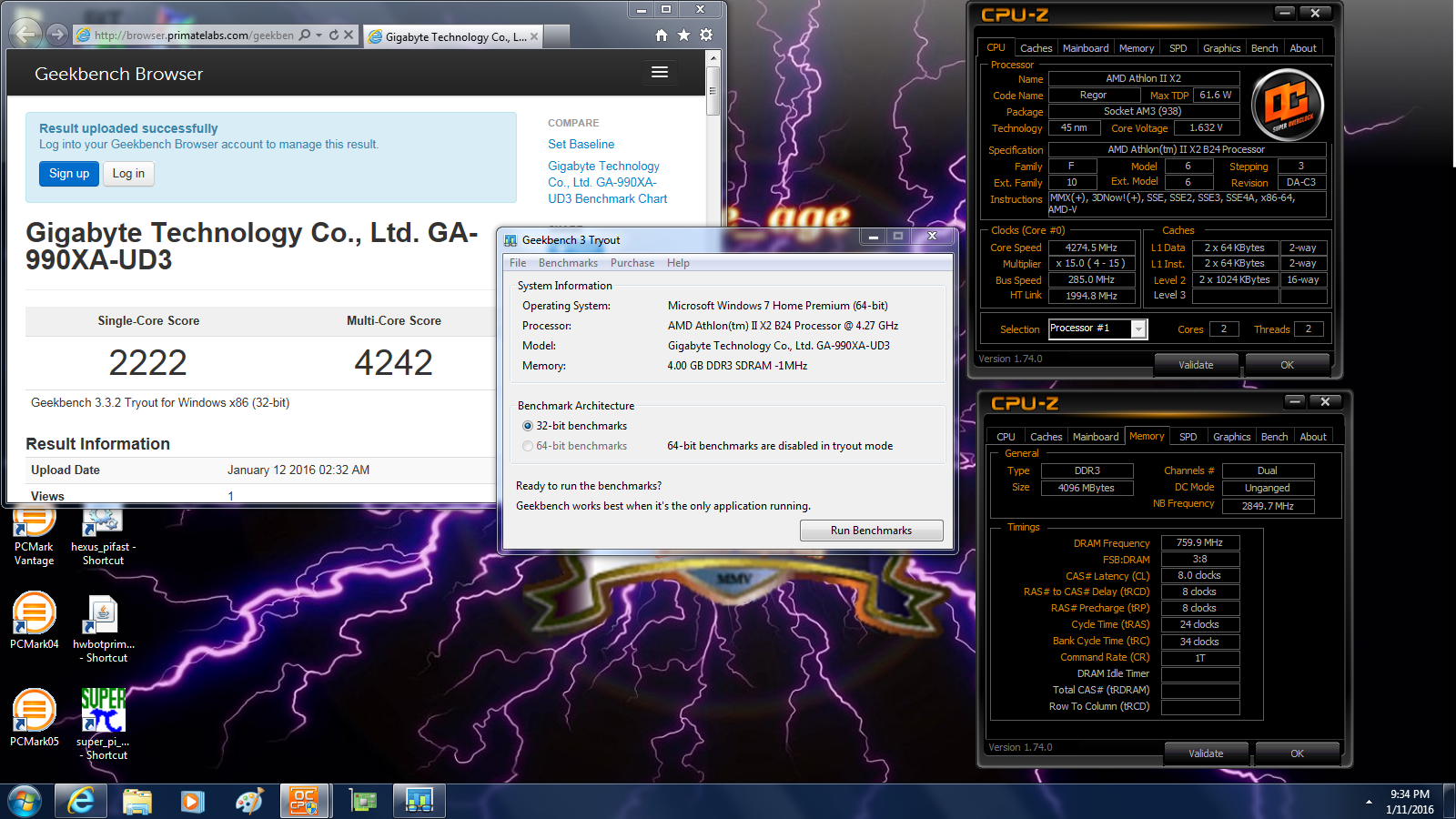Click the Single-Core Score 2222
Image resolution: width=1456 pixels, height=819 pixels.
(x=147, y=363)
